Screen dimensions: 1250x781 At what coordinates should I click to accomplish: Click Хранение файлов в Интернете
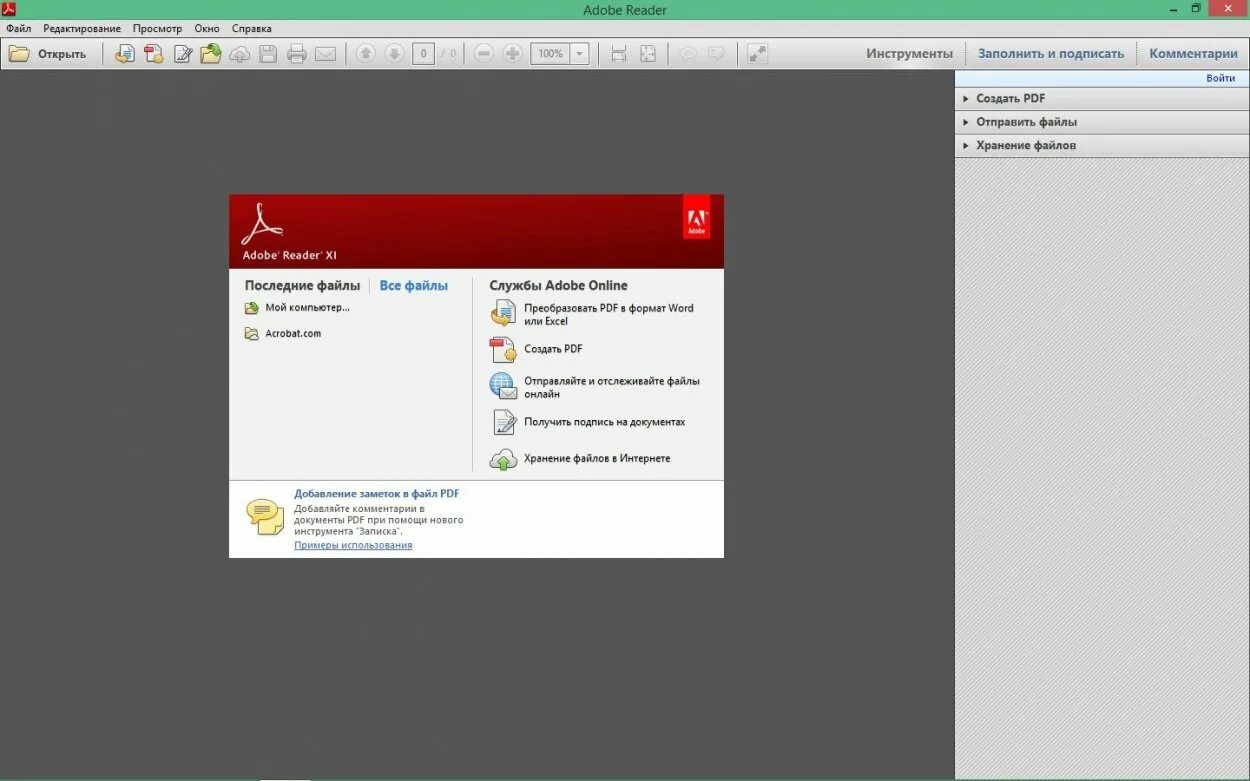pos(597,458)
